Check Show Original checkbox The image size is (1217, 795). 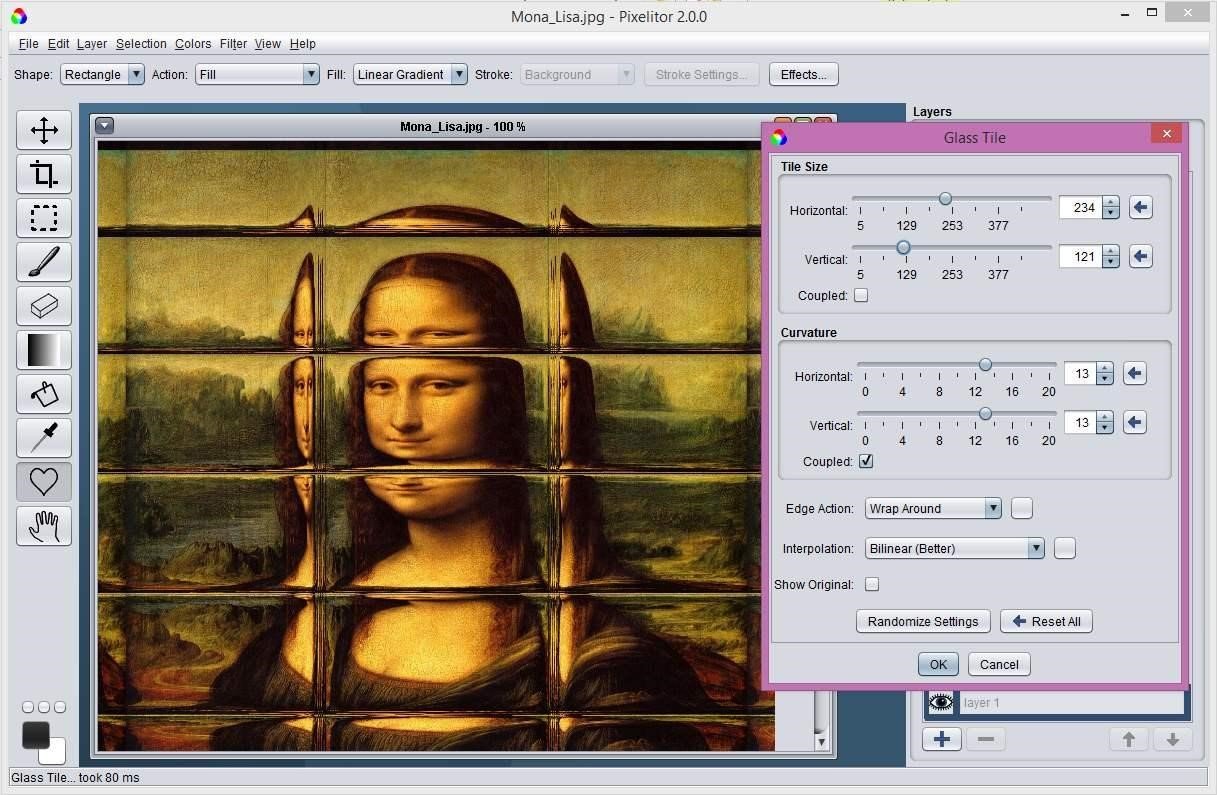[872, 584]
